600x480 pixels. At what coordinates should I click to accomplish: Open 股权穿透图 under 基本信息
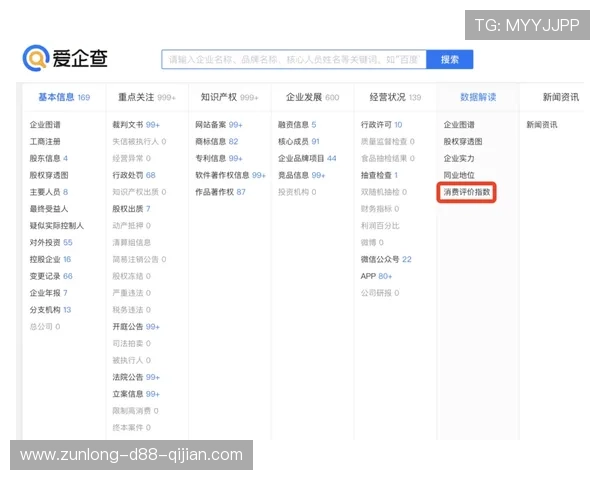pyautogui.click(x=49, y=175)
